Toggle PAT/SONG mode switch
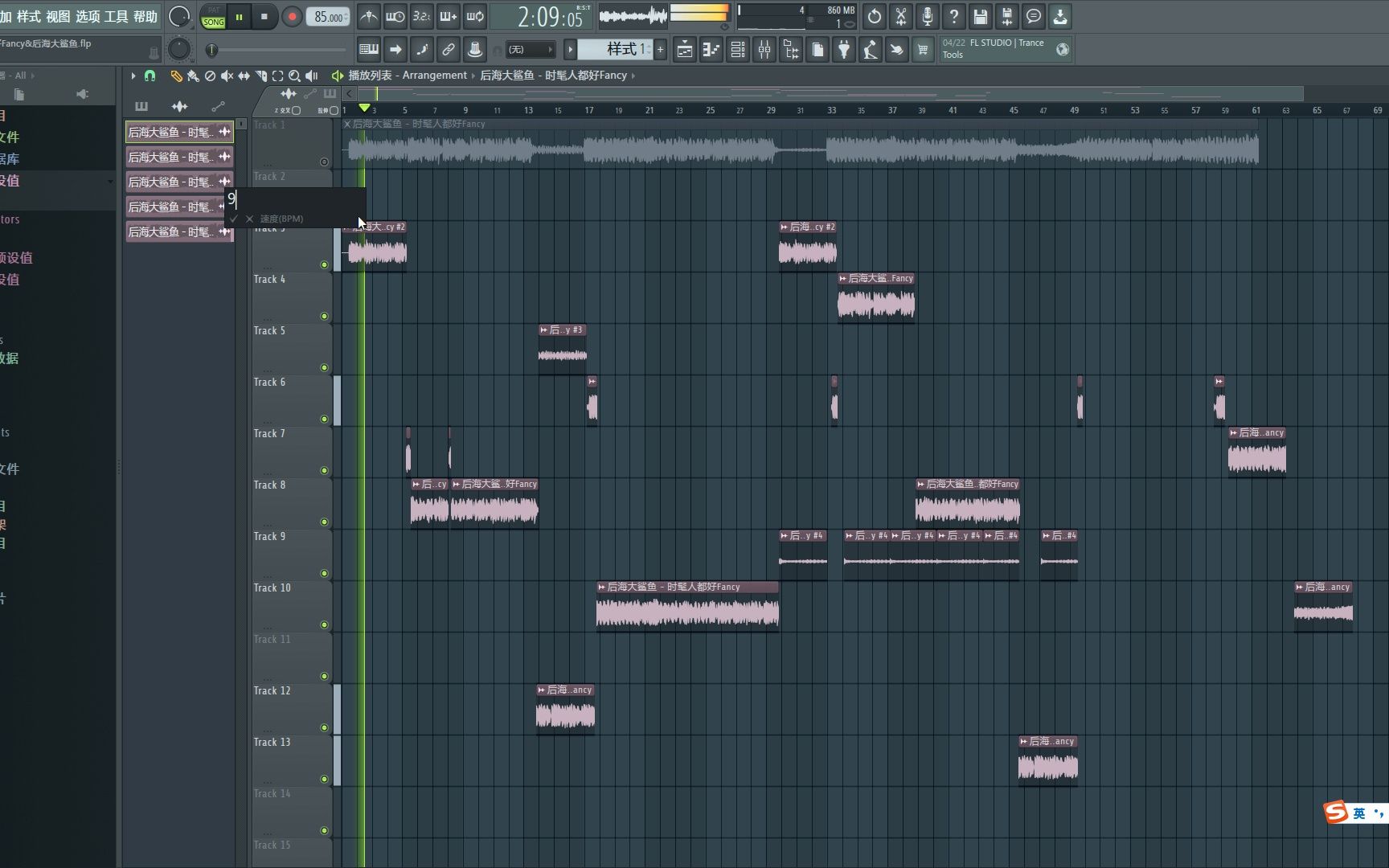The height and width of the screenshot is (868, 1389). 213,16
